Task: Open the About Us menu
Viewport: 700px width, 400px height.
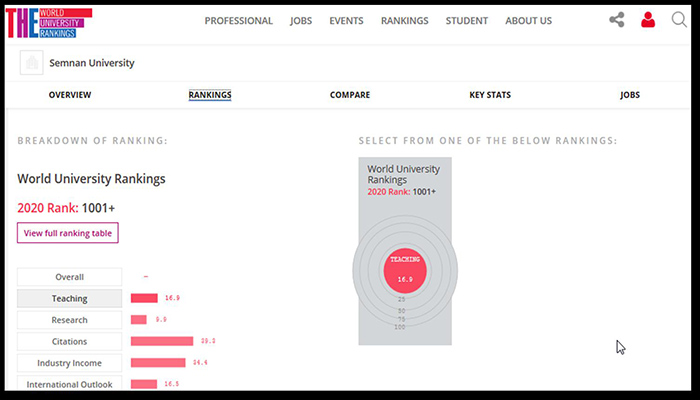Action: tap(529, 21)
